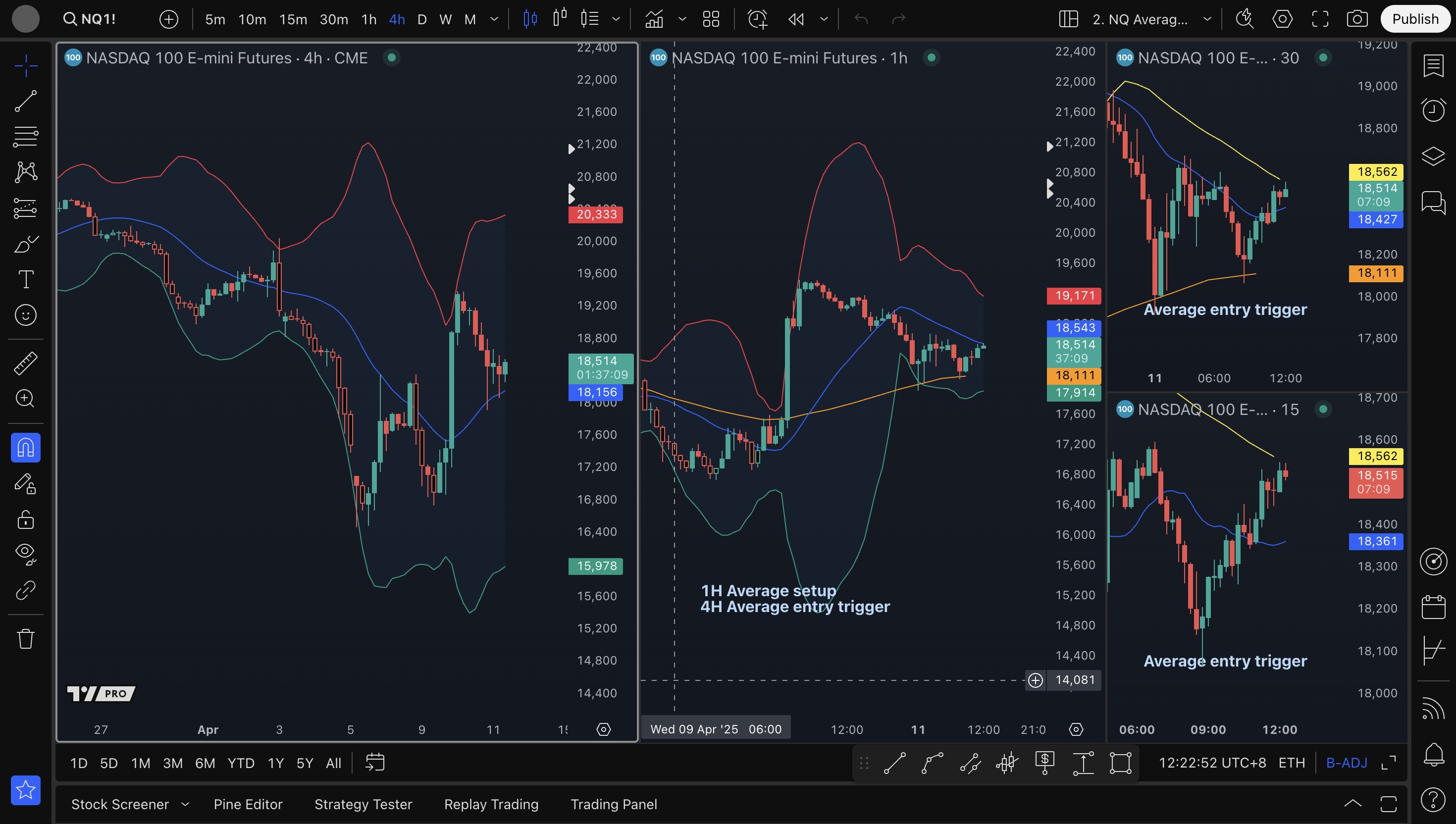Click the trash remove-objects icon

(x=25, y=639)
